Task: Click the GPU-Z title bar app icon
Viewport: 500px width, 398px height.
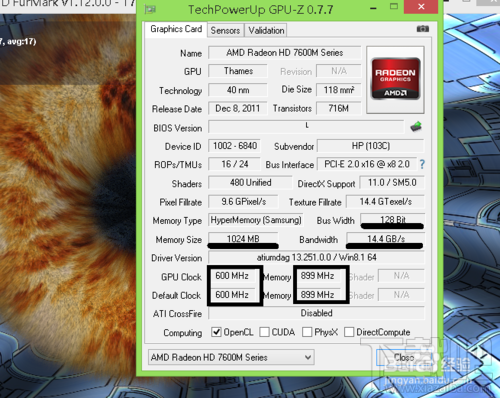Action: [x=150, y=9]
